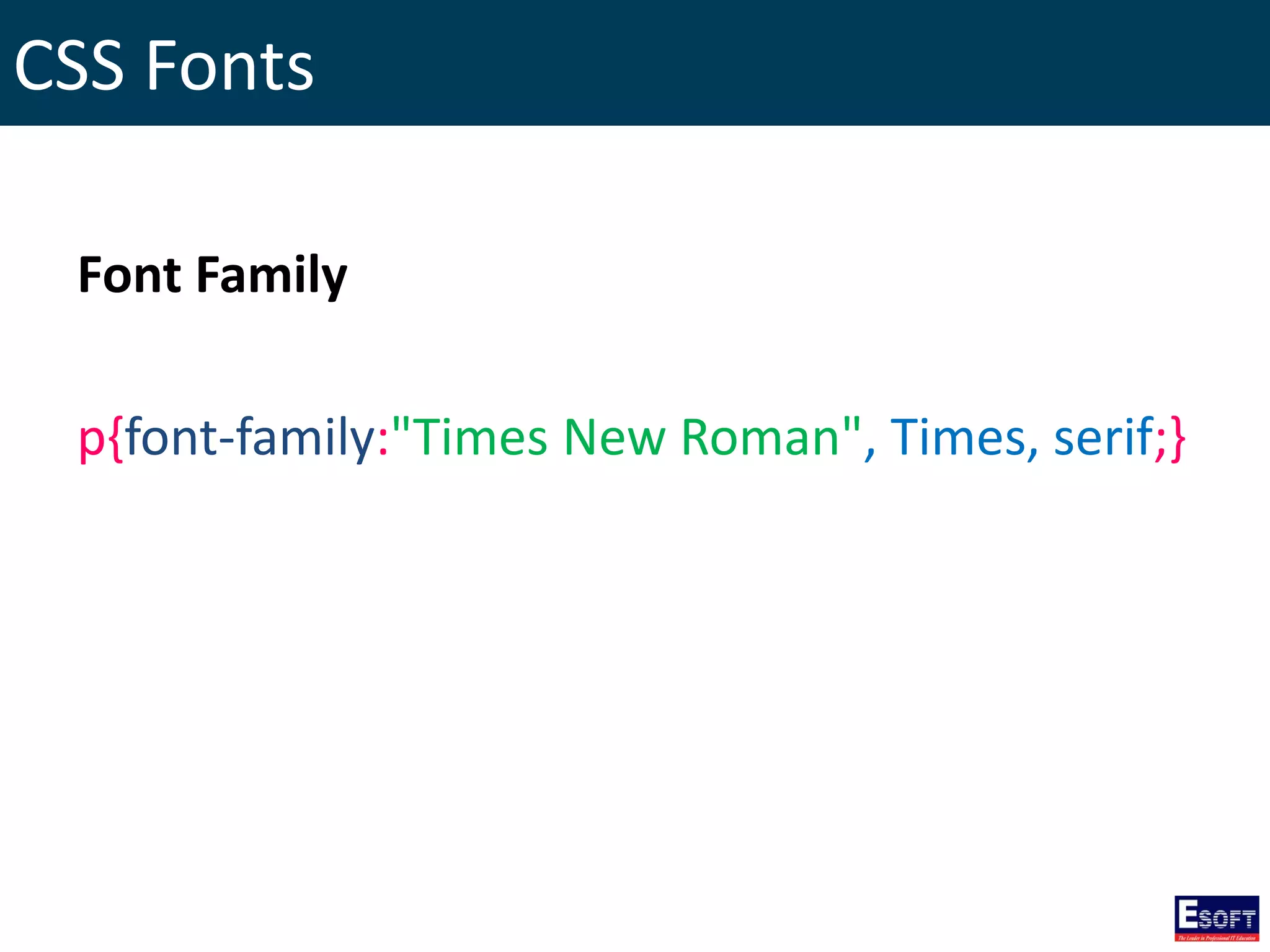Click the opening curly brace after p
This screenshot has width=1270, height=952.
(x=115, y=439)
